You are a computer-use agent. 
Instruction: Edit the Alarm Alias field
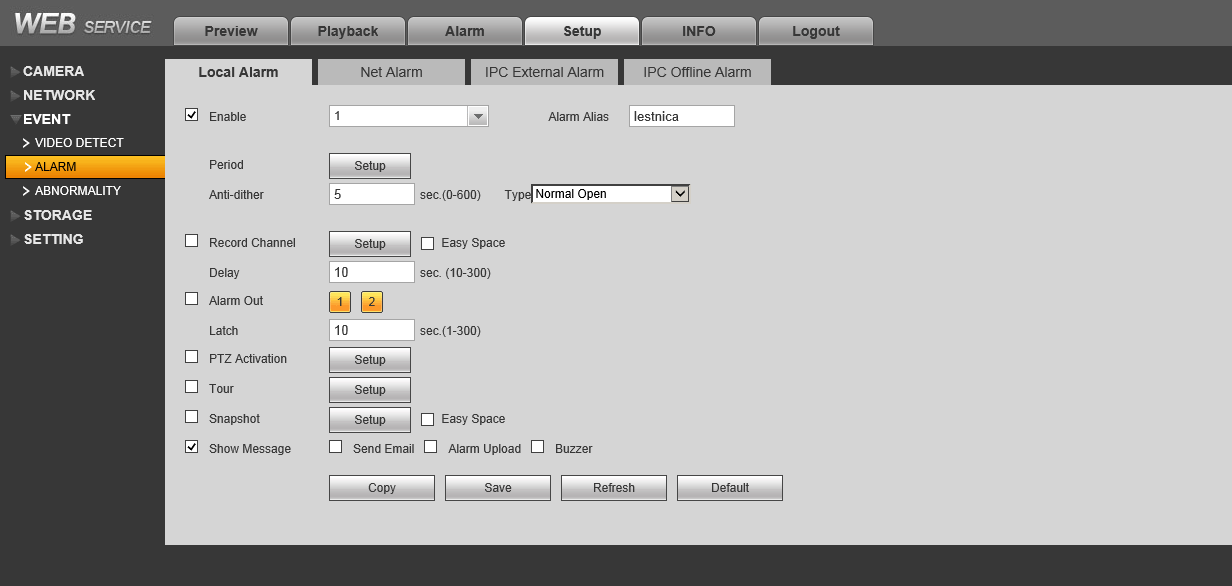coord(682,116)
